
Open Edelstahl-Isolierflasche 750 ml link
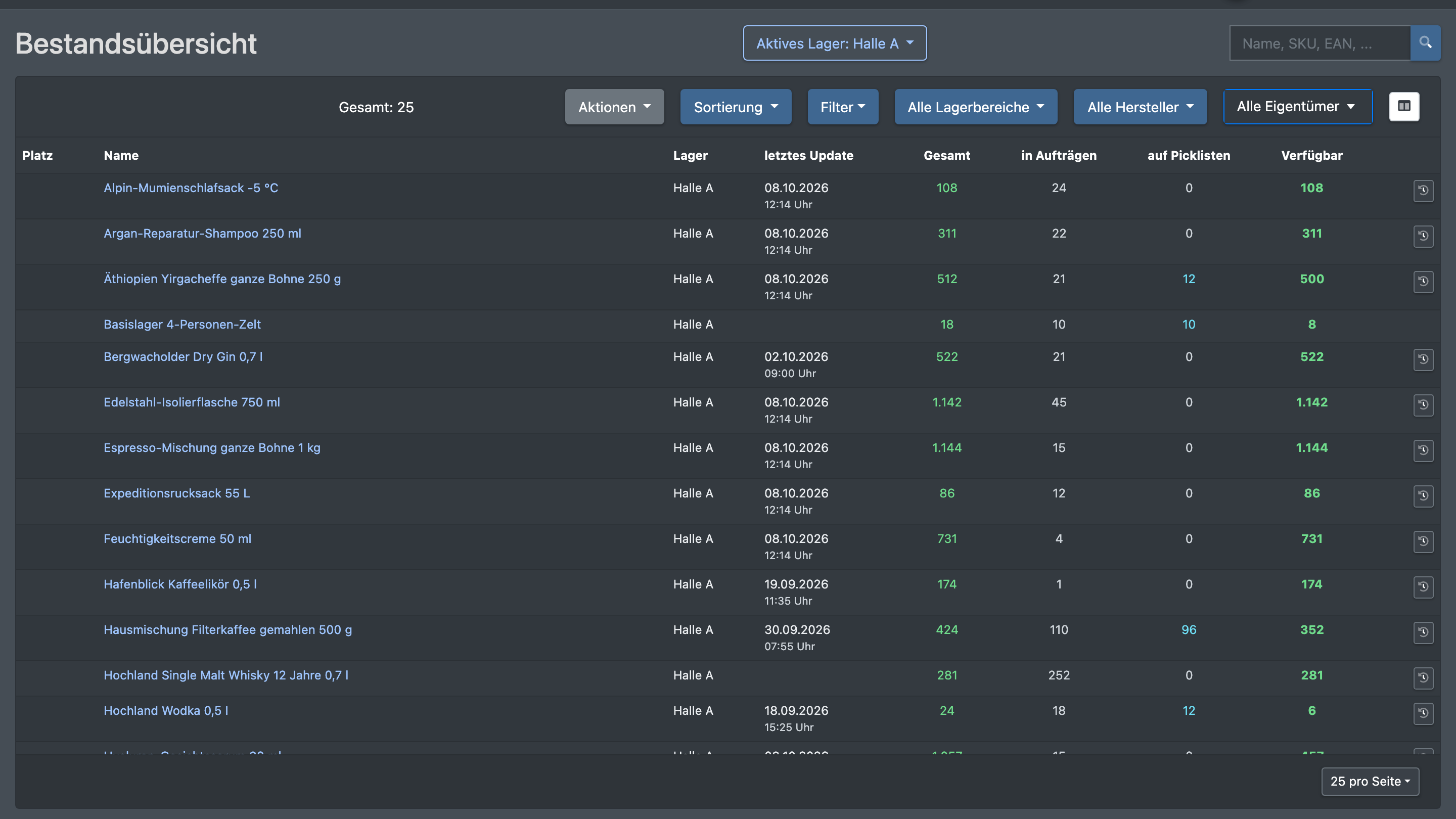coord(192,402)
